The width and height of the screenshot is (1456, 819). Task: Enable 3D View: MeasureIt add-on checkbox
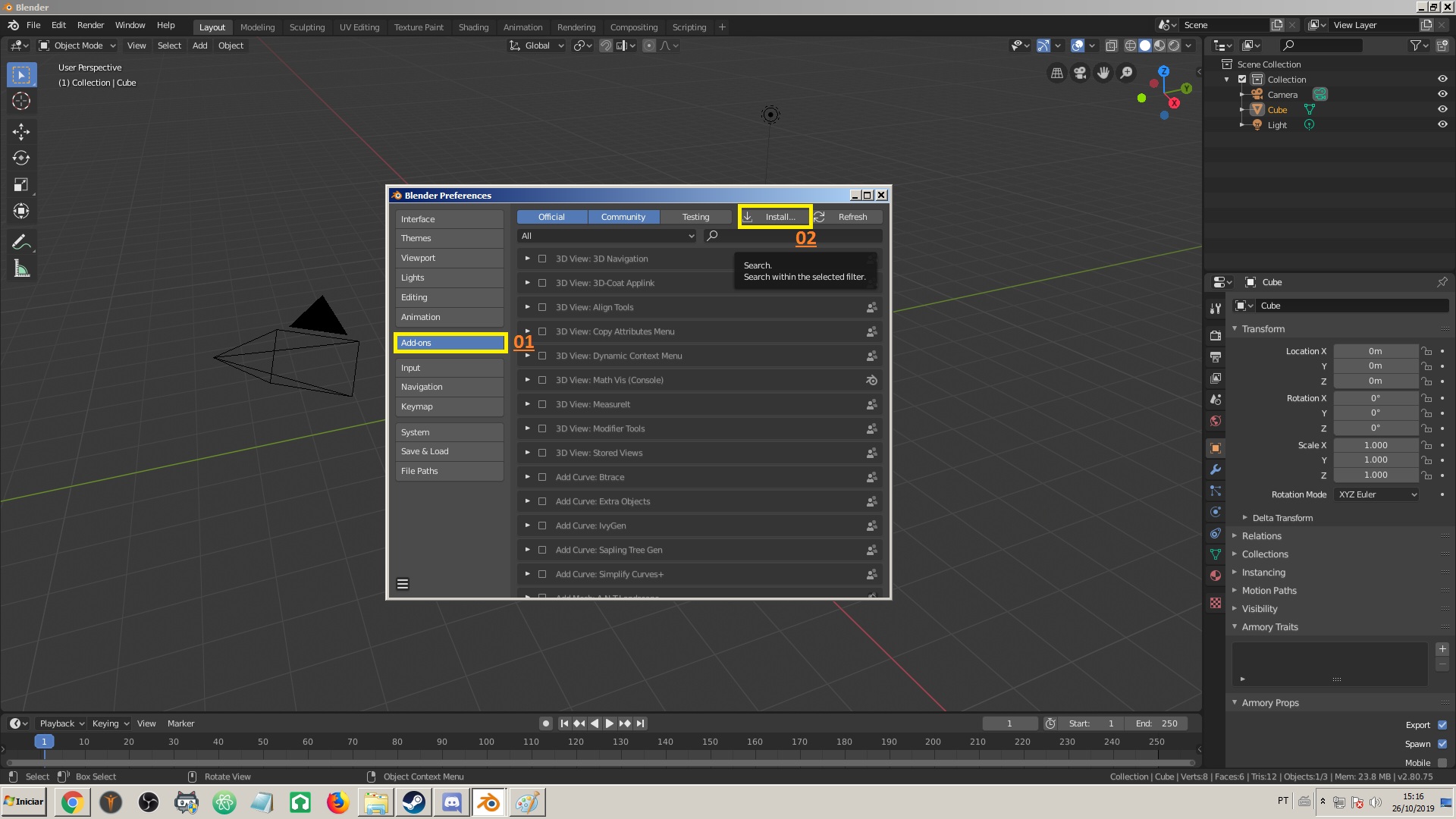(542, 404)
